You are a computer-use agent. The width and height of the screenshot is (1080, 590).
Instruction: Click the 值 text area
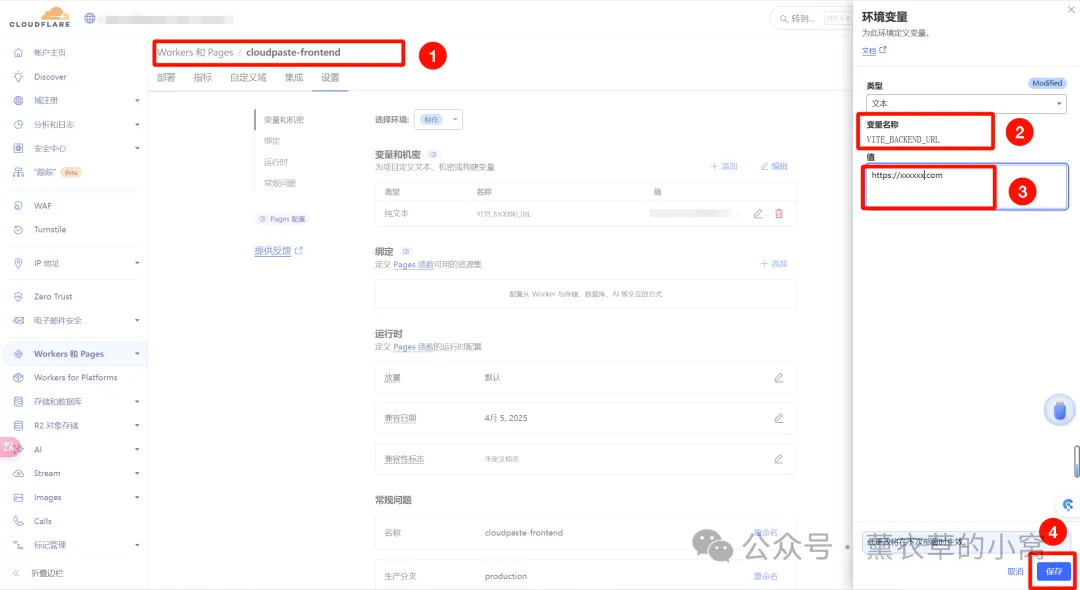966,186
